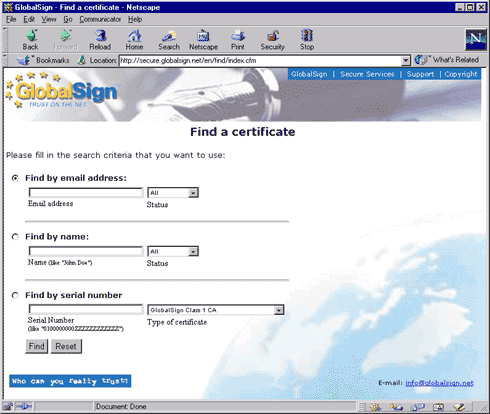Open the File menu

point(11,19)
